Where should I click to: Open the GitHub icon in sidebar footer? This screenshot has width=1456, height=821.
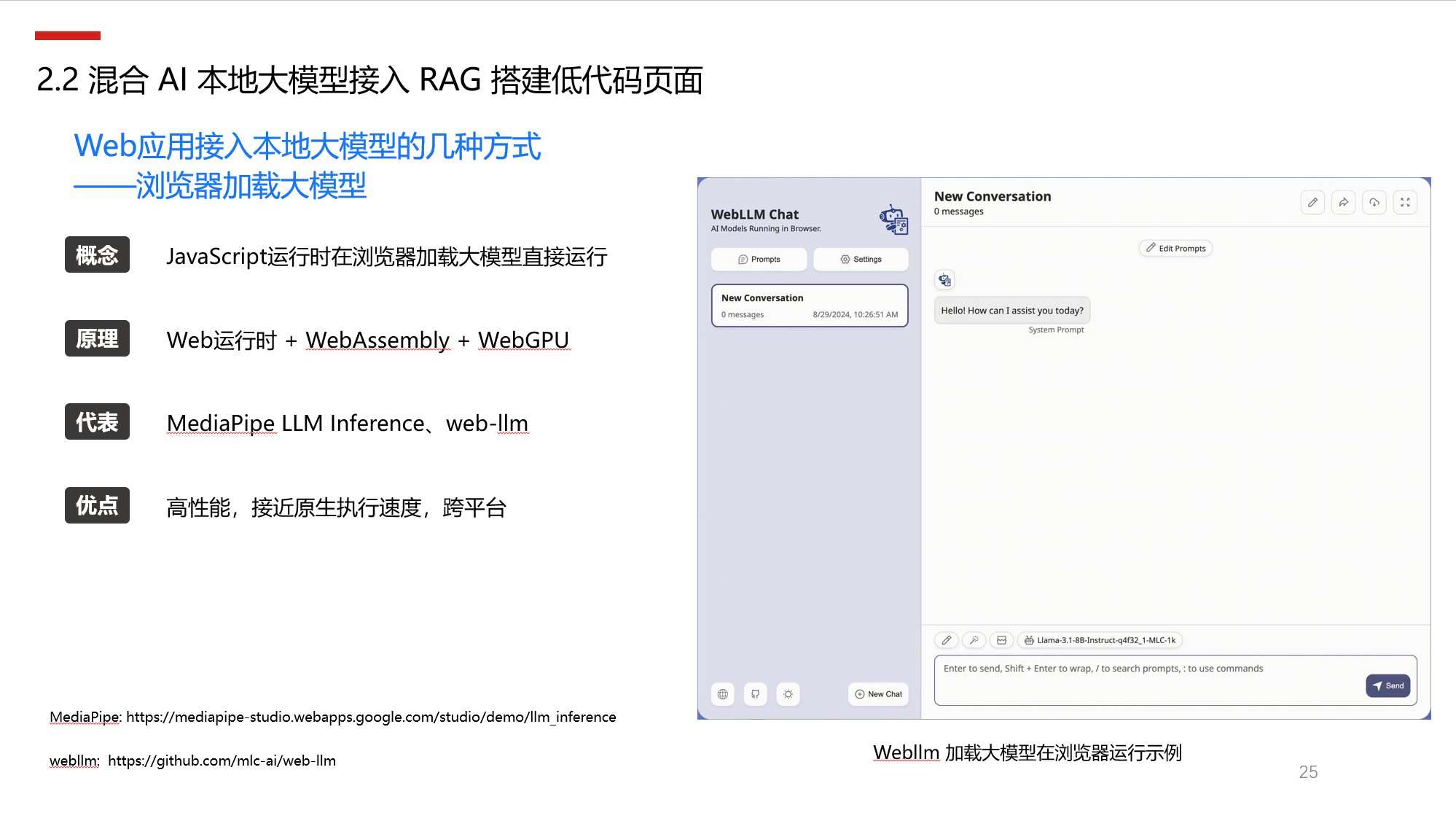click(756, 694)
